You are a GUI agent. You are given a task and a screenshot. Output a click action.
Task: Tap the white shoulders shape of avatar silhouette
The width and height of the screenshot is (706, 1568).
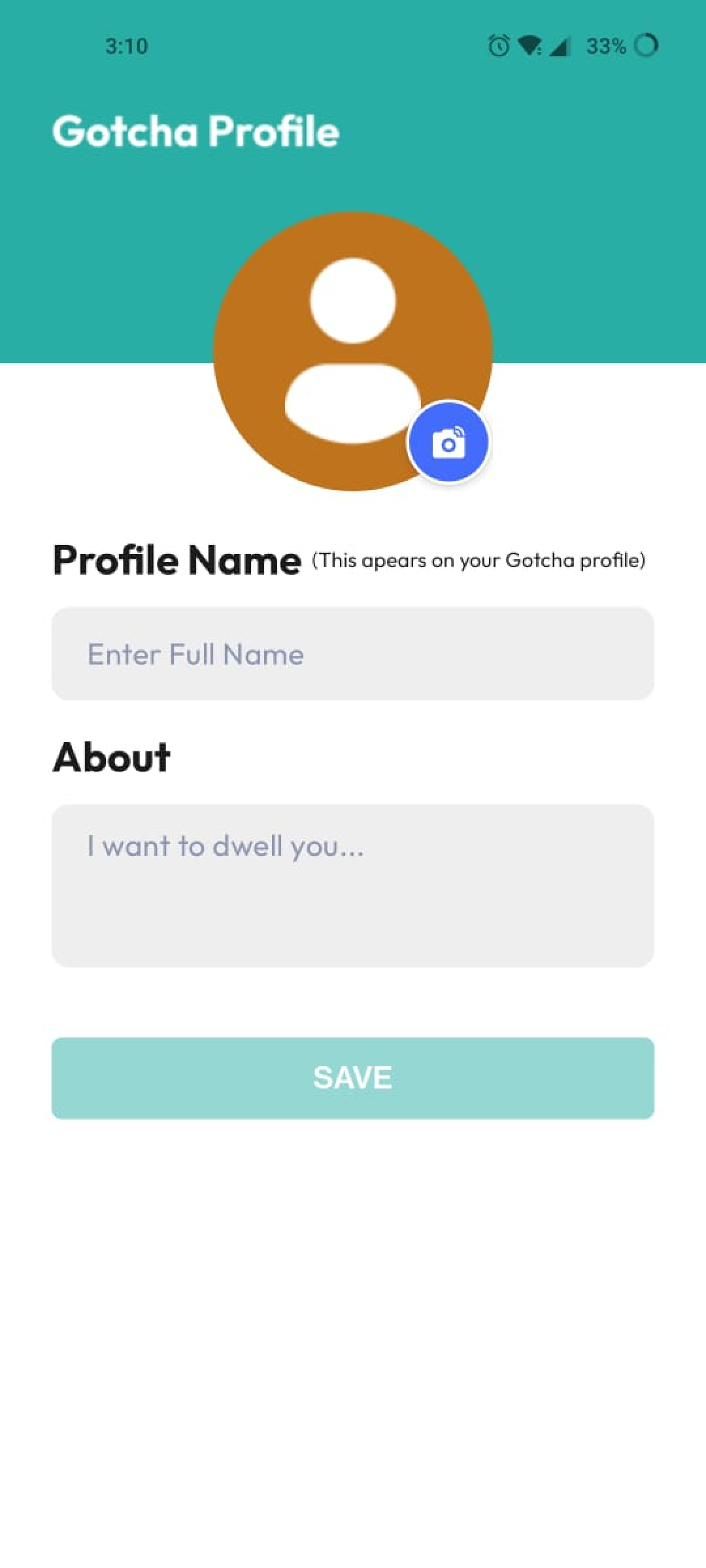[353, 403]
